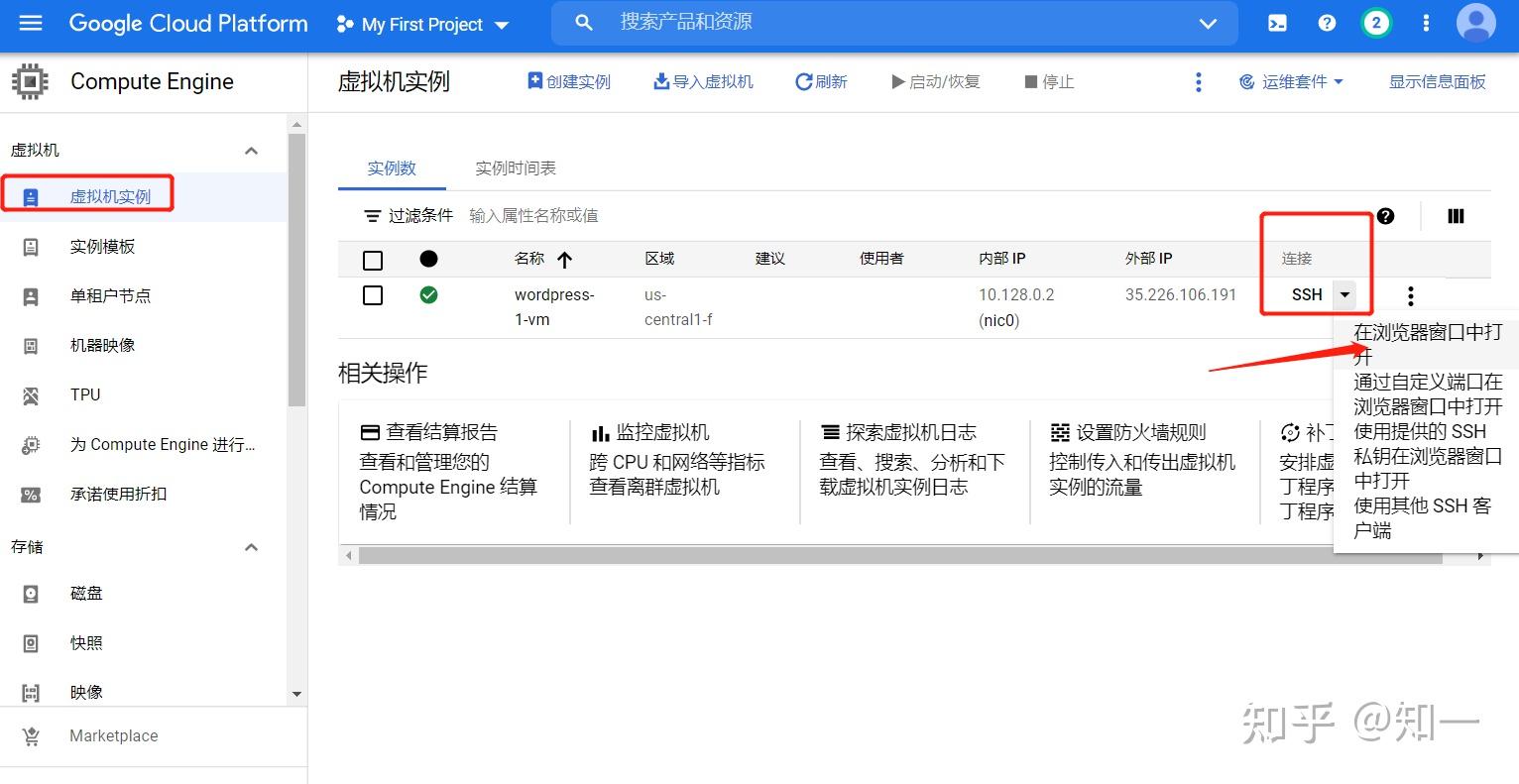Viewport: 1519px width, 784px height.
Task: Open wordpress-1-vm row three-dot menu
Action: [1410, 295]
